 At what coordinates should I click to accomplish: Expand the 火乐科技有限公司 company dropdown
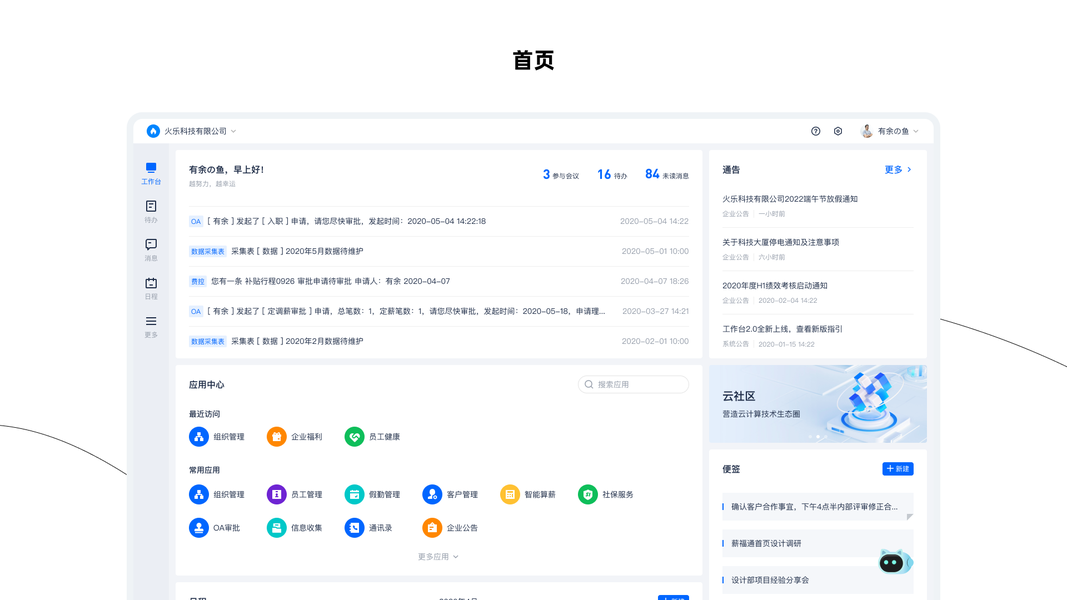click(x=200, y=131)
